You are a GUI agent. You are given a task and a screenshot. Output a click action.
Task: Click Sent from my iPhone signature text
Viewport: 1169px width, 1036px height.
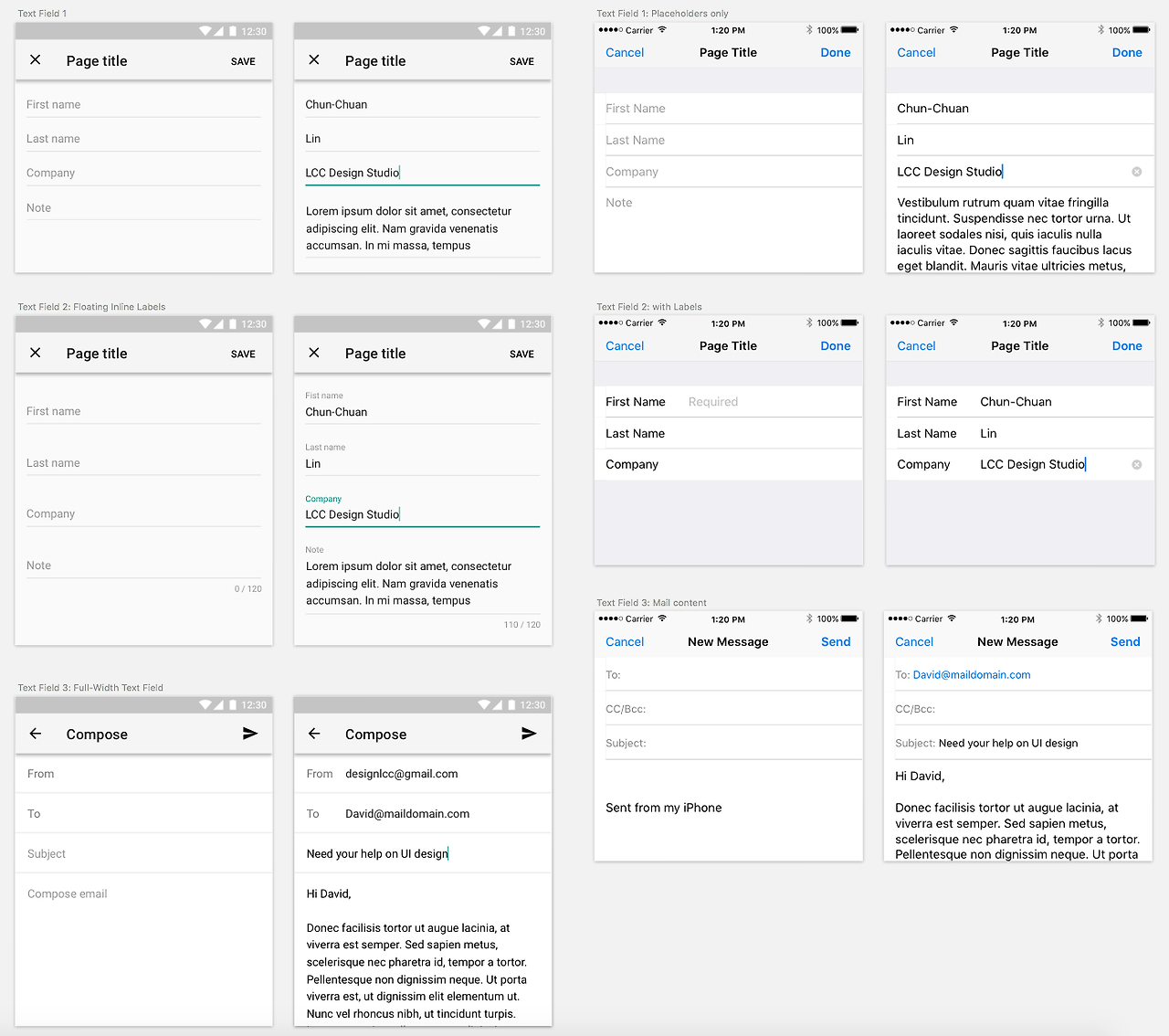point(664,808)
